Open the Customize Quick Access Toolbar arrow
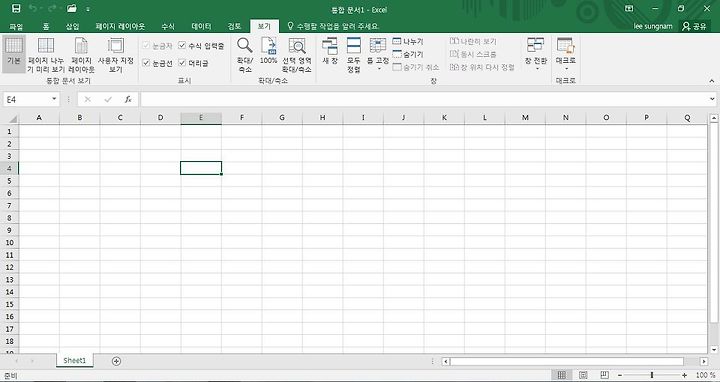The image size is (720, 382). point(88,9)
